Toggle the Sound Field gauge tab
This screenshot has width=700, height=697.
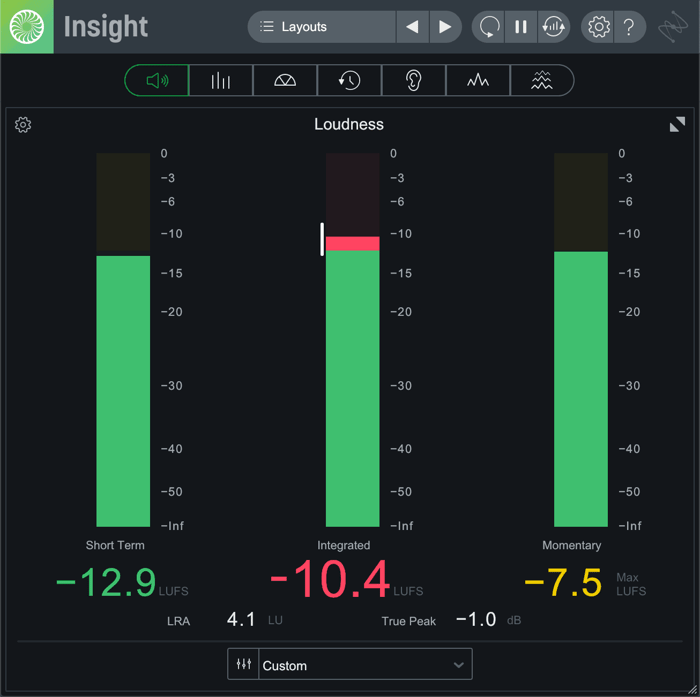(x=285, y=80)
